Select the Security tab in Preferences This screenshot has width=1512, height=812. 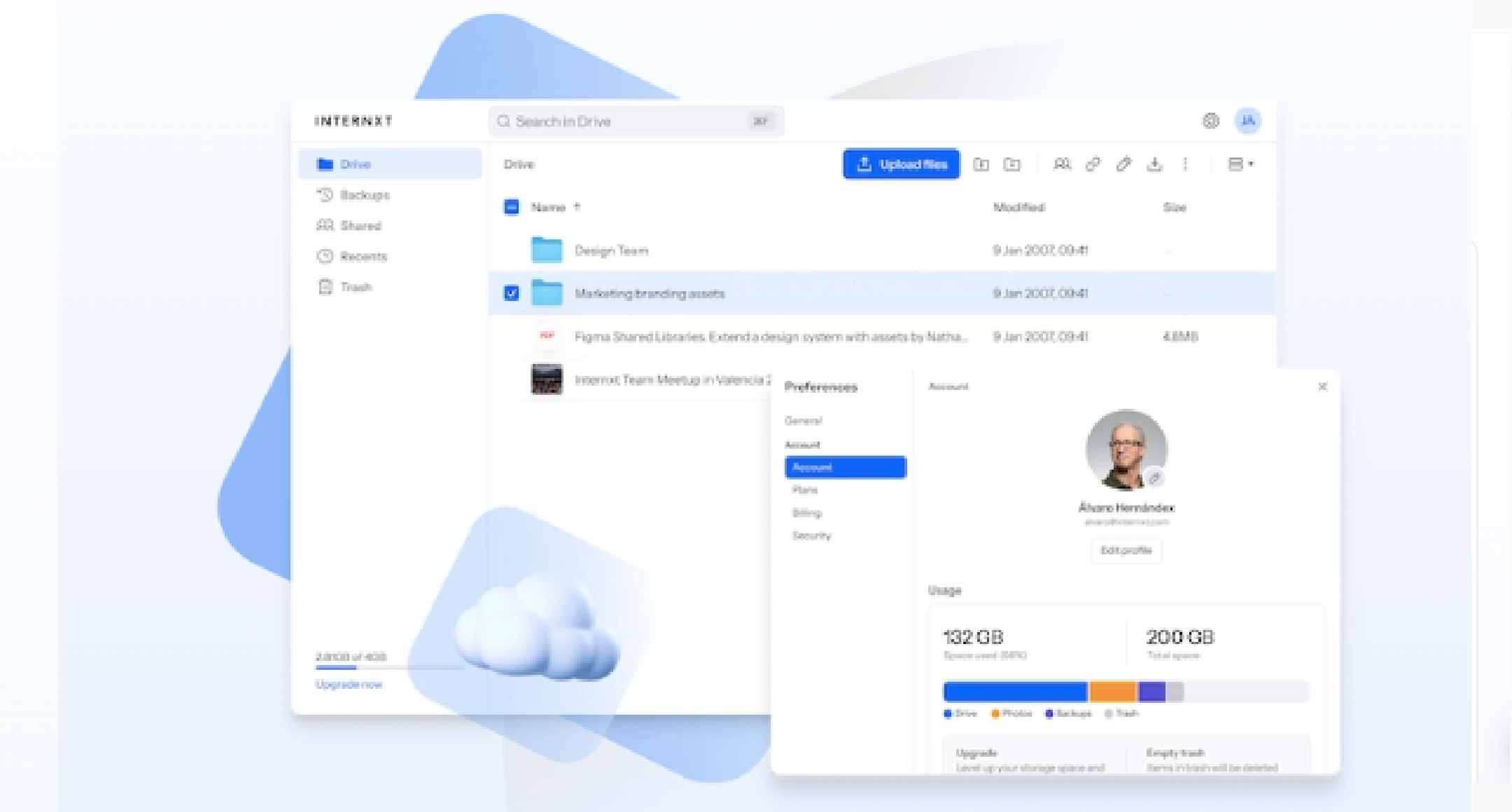[x=811, y=535]
